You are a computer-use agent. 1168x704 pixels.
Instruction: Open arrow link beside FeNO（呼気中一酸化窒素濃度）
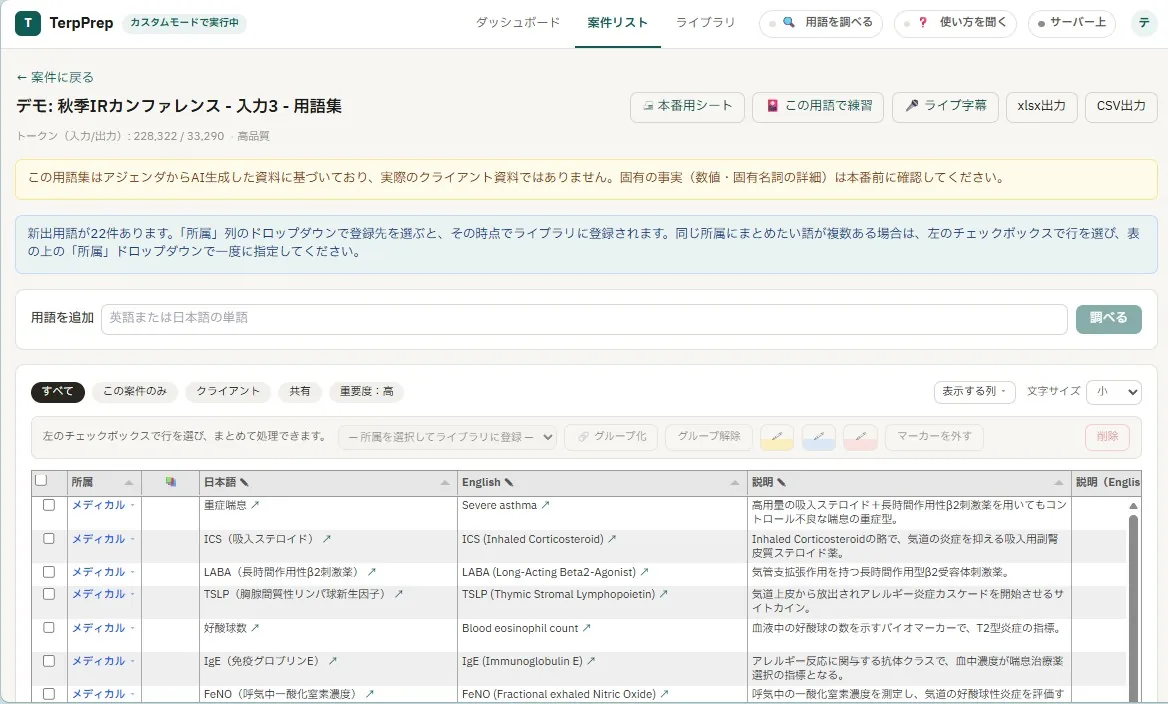[369, 694]
